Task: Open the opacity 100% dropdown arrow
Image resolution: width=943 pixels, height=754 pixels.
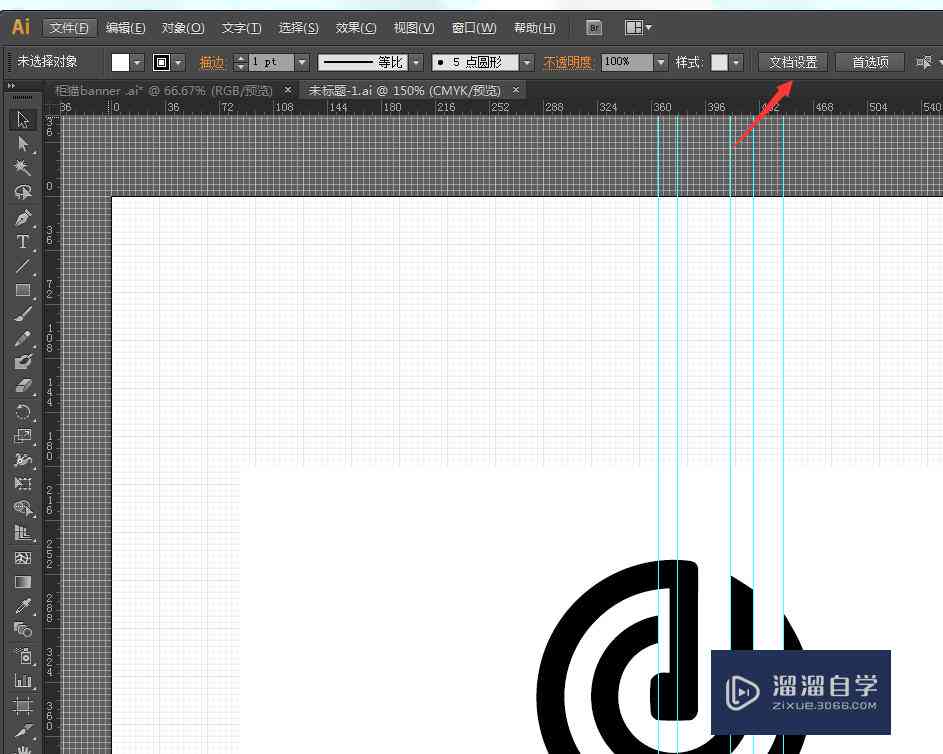Action: (x=661, y=62)
